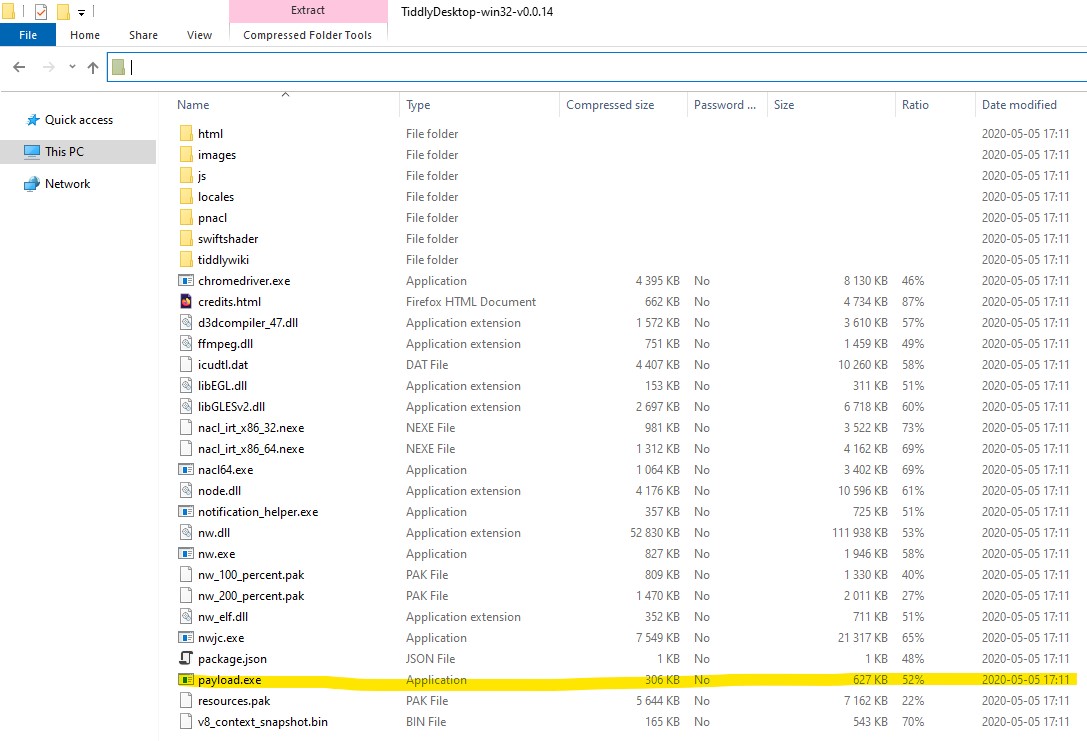Screen dimensions: 1087x741
Task: Click the chromedriver.exe application icon
Action: coord(186,280)
